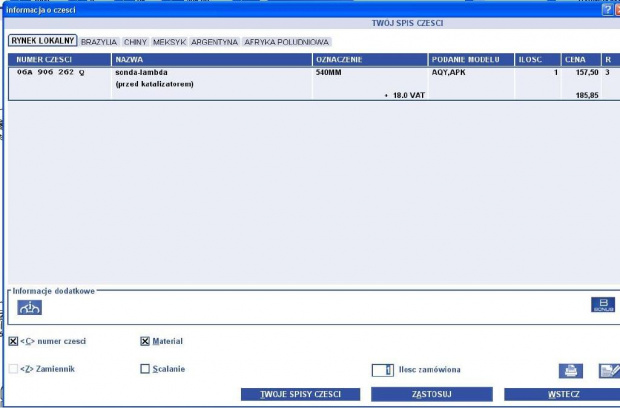Viewport: 620px width, 408px height.
Task: Click the Ilosc zamówiona quantity field
Action: 380,370
